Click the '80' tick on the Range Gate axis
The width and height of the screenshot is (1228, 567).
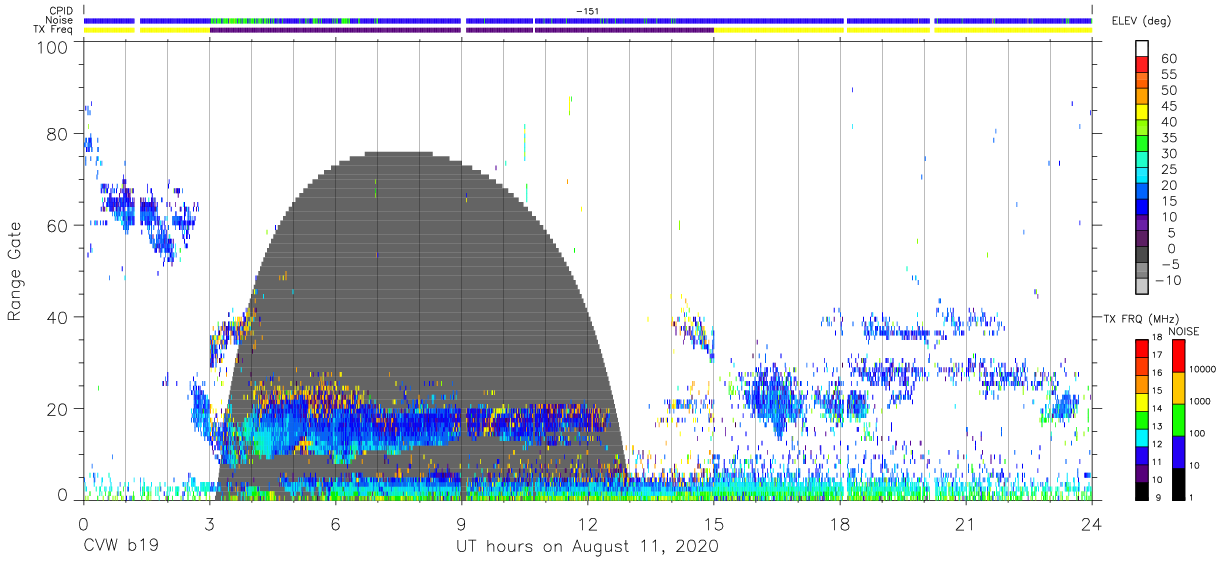pos(56,134)
